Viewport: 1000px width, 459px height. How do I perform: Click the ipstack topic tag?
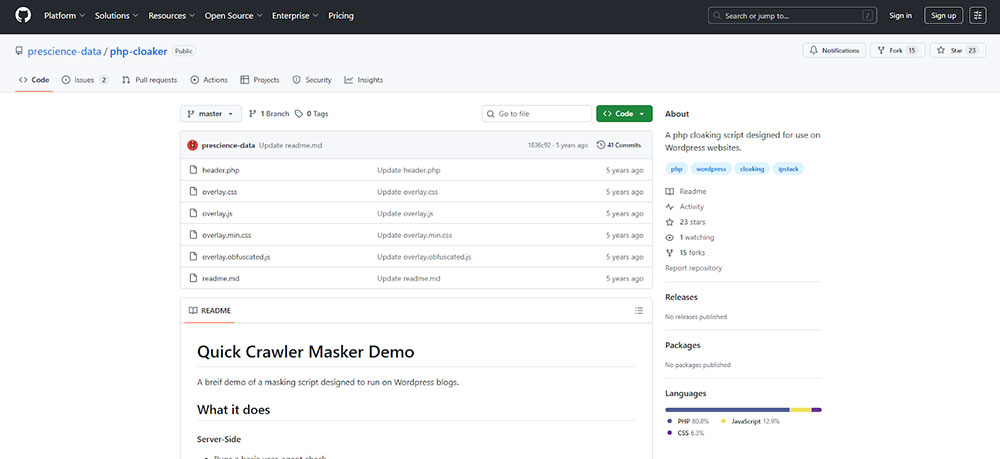tap(789, 169)
